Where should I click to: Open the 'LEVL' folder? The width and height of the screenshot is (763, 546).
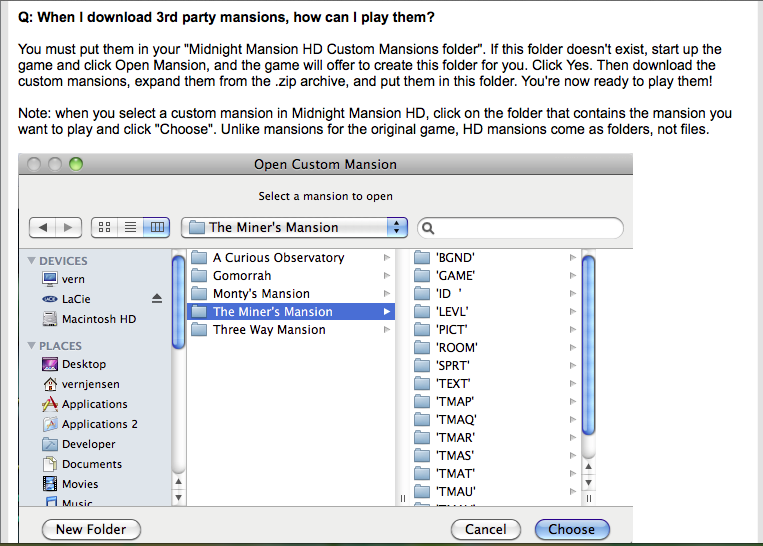(x=452, y=312)
